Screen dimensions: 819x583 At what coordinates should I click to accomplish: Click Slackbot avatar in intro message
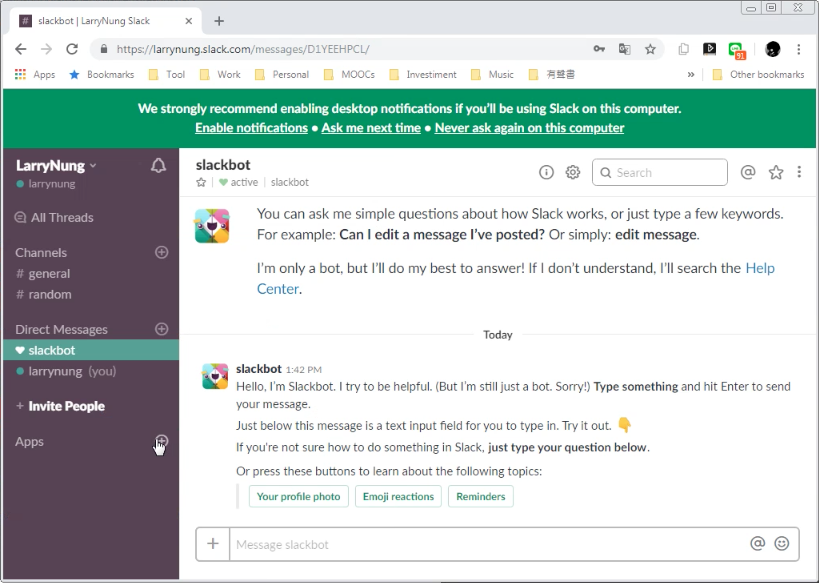tap(212, 226)
